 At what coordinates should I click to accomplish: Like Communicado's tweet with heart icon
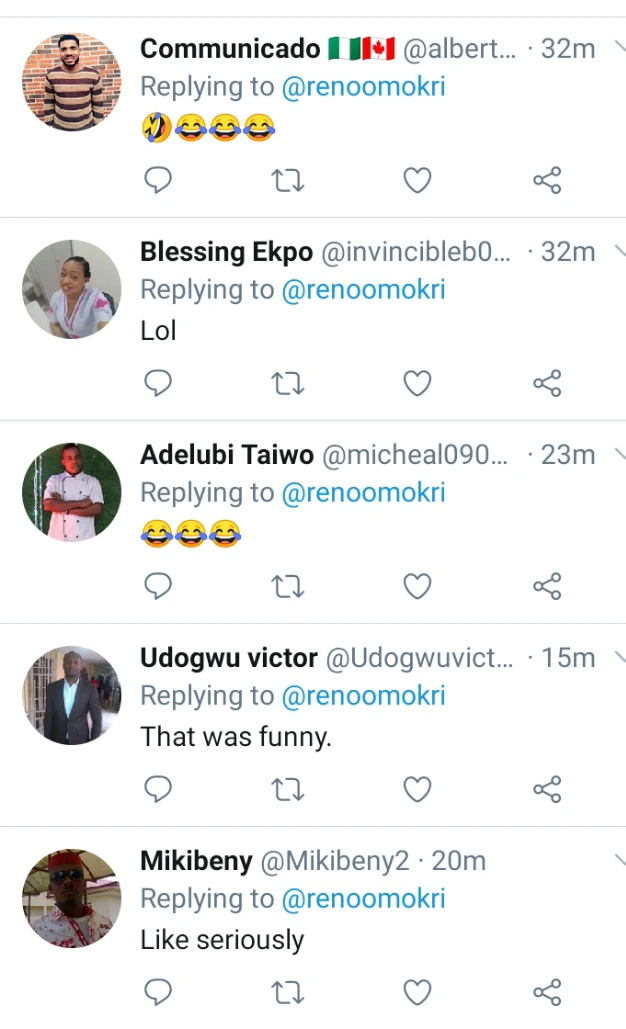417,180
